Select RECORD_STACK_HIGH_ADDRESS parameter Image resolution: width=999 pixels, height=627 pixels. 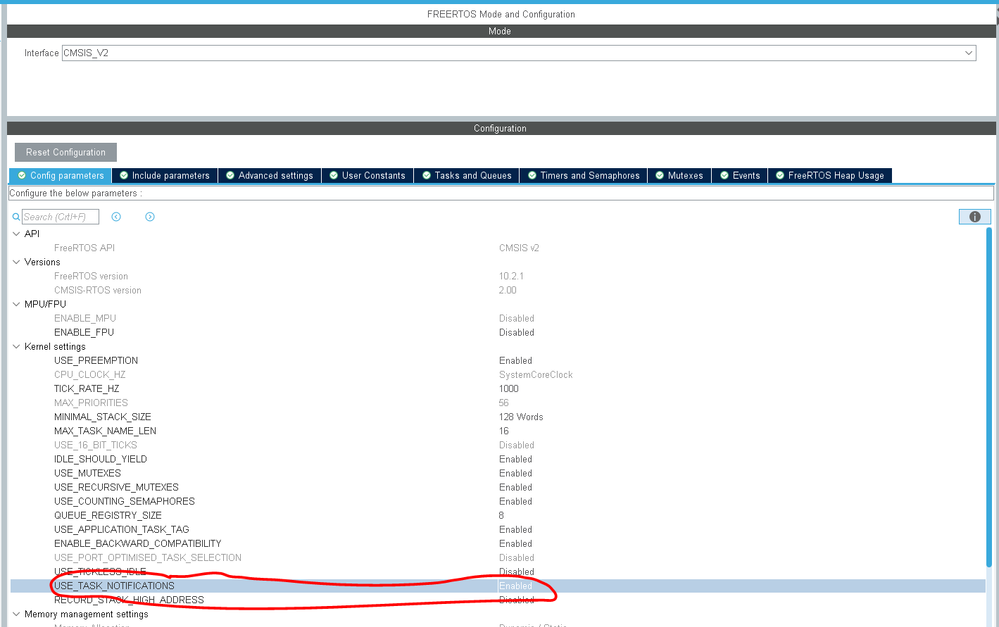pos(129,600)
